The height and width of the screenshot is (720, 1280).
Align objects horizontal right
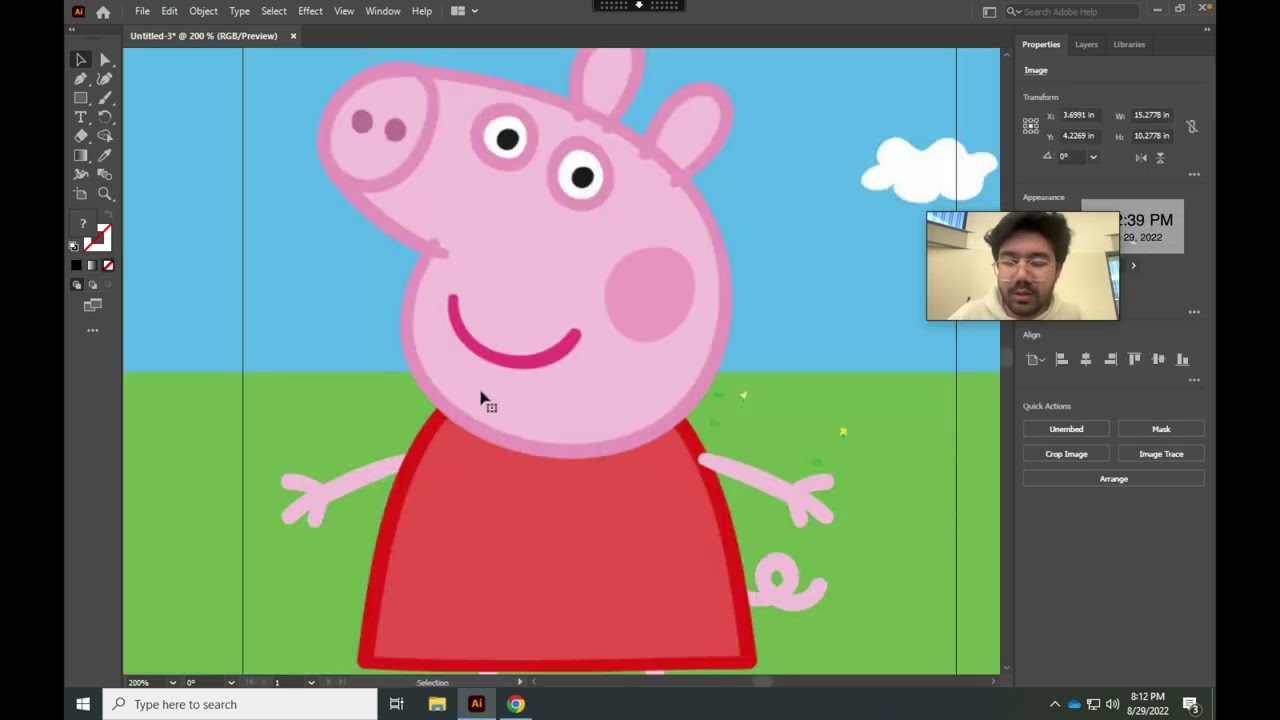coord(1110,359)
